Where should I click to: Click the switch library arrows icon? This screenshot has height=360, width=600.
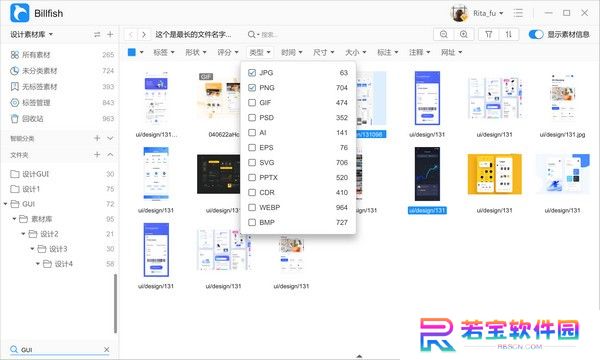coord(97,34)
